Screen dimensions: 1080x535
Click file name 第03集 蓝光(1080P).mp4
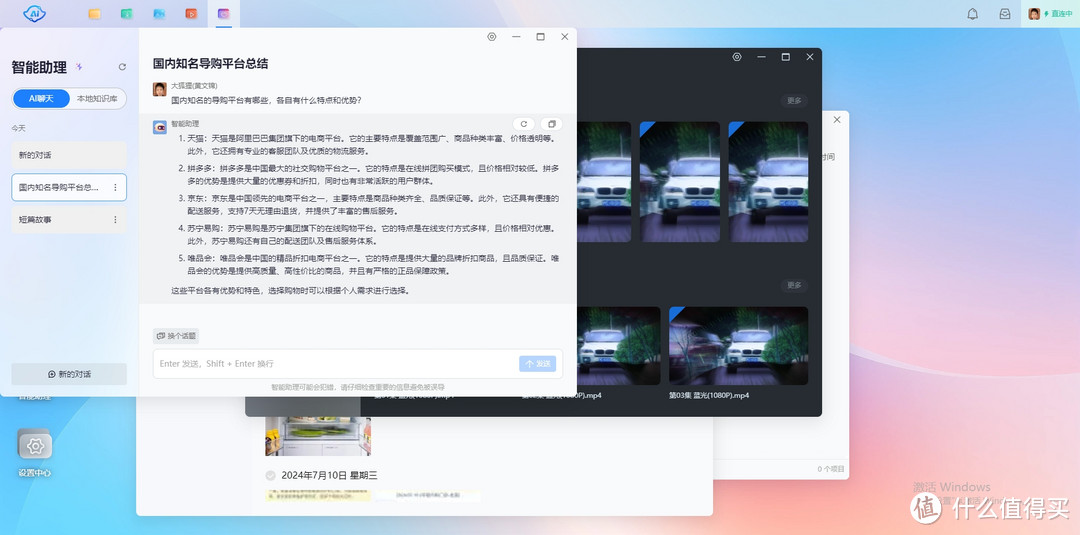[x=709, y=396]
